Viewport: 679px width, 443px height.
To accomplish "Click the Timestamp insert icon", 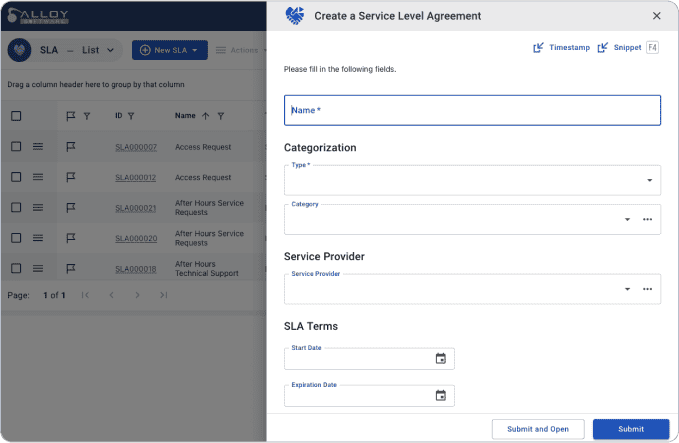I will click(538, 48).
